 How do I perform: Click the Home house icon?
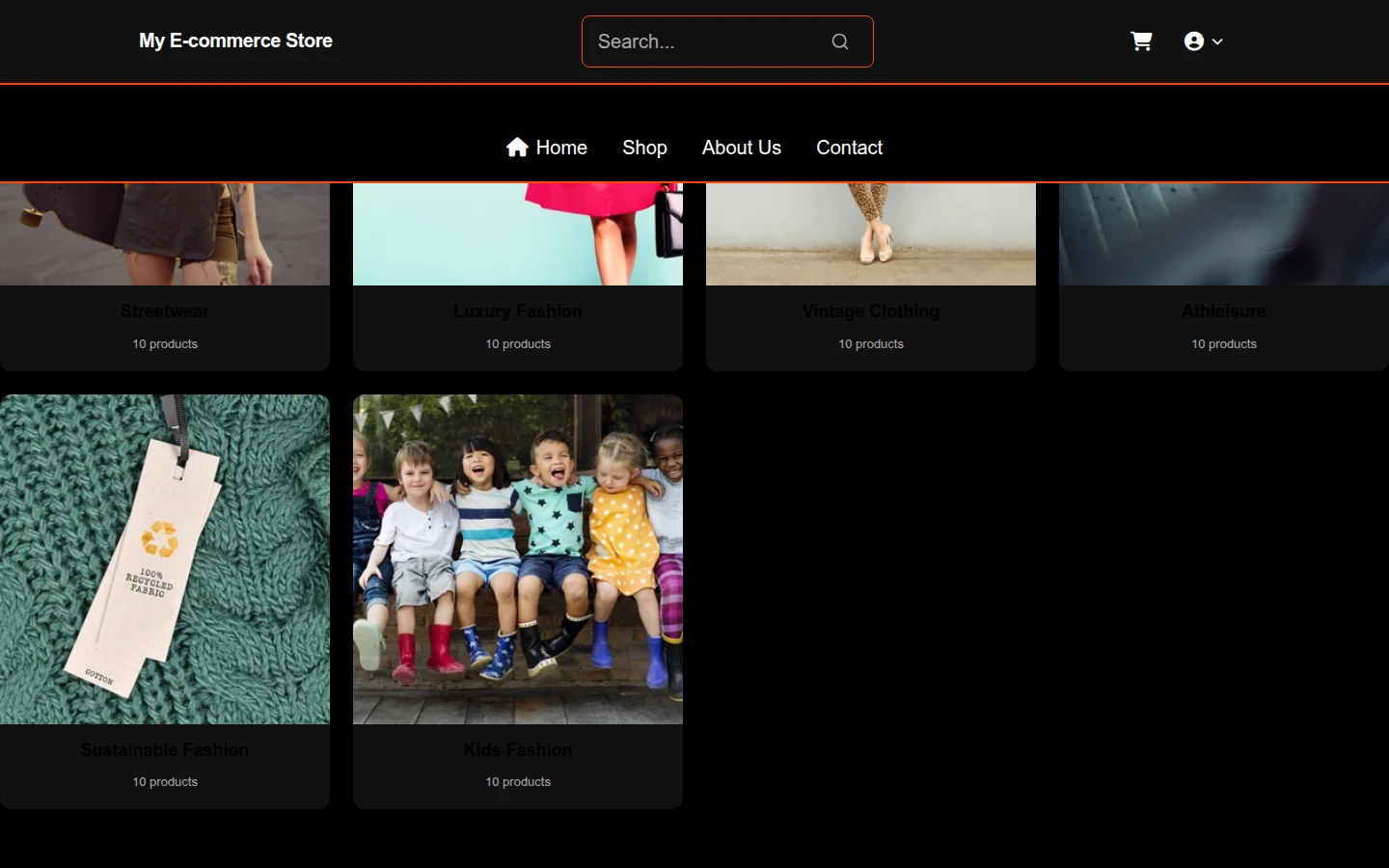coord(517,147)
